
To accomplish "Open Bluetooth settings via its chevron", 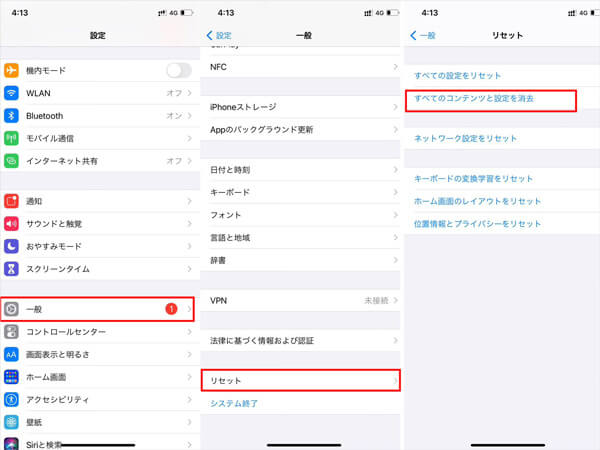I will click(x=190, y=116).
